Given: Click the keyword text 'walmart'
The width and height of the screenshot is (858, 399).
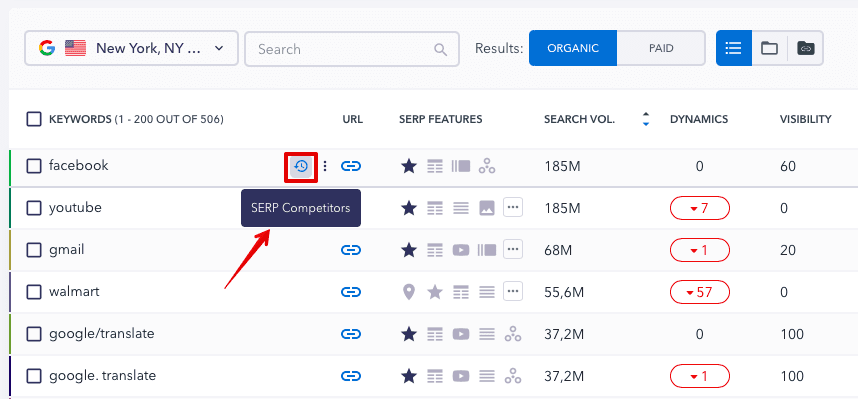Looking at the screenshot, I should click(74, 292).
